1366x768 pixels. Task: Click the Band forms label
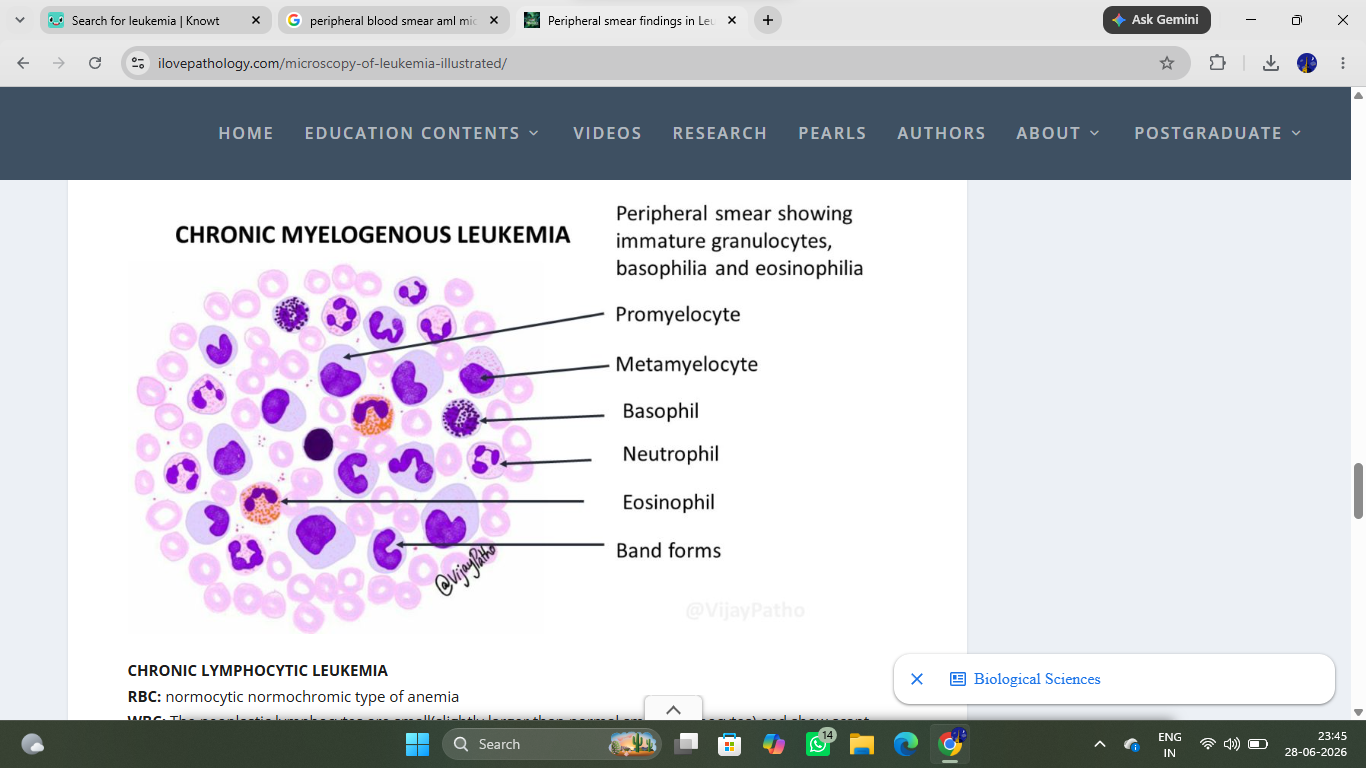tap(668, 550)
